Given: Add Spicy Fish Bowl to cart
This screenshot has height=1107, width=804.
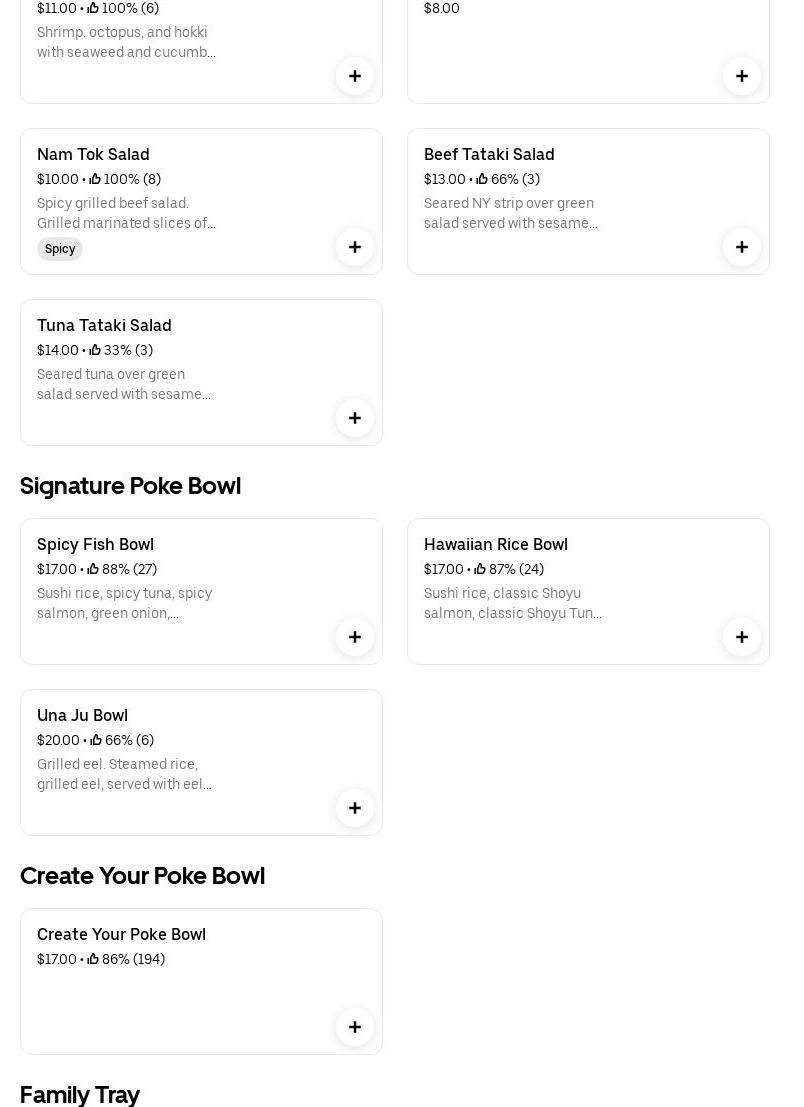Looking at the screenshot, I should [x=355, y=637].
